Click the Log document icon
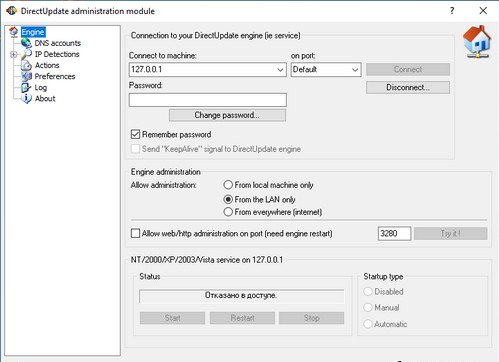Image resolution: width=499 pixels, height=362 pixels. point(26,88)
